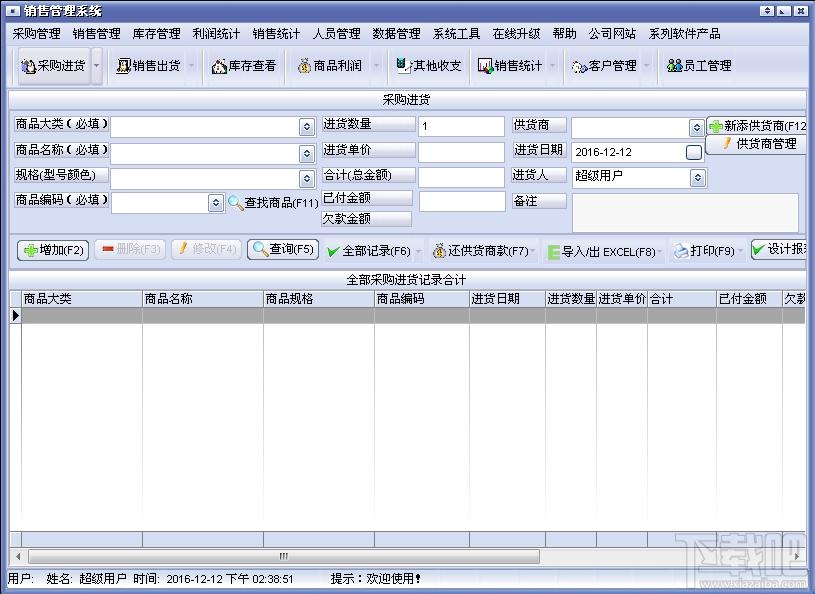Expand the 商品名称 dropdown arrow
This screenshot has height=594, width=815.
(307, 153)
